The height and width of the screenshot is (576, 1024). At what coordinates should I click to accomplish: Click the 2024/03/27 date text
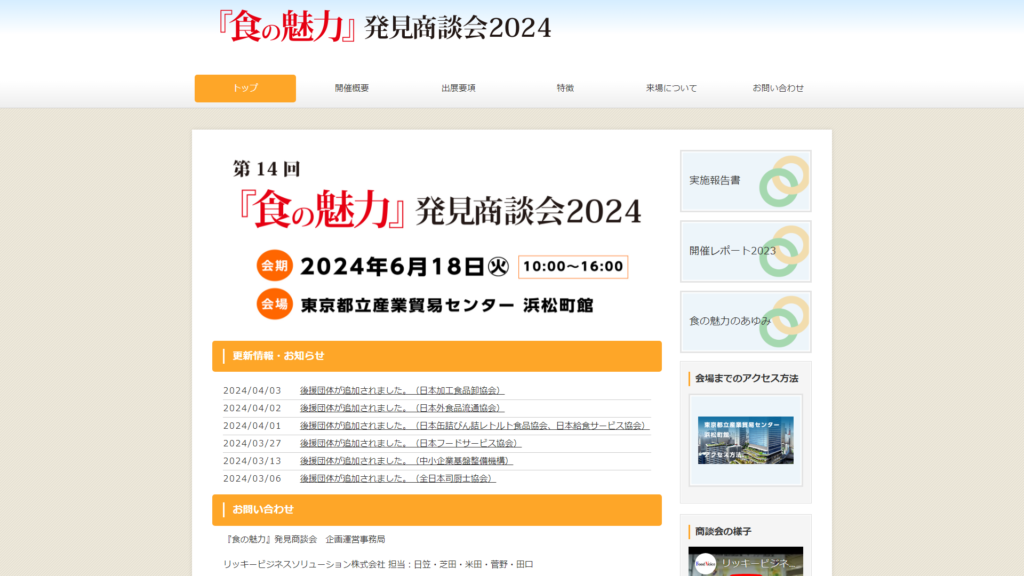tap(252, 443)
